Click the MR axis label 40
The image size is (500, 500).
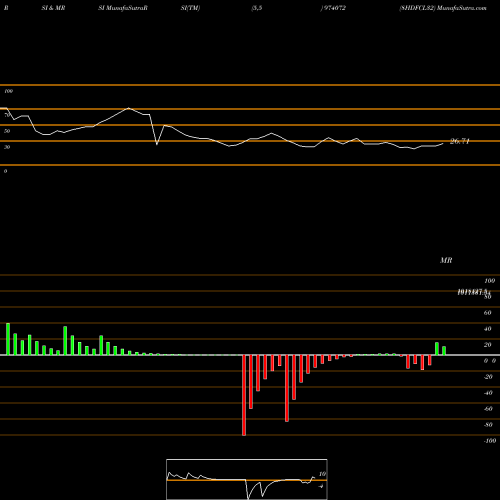(x=488, y=329)
